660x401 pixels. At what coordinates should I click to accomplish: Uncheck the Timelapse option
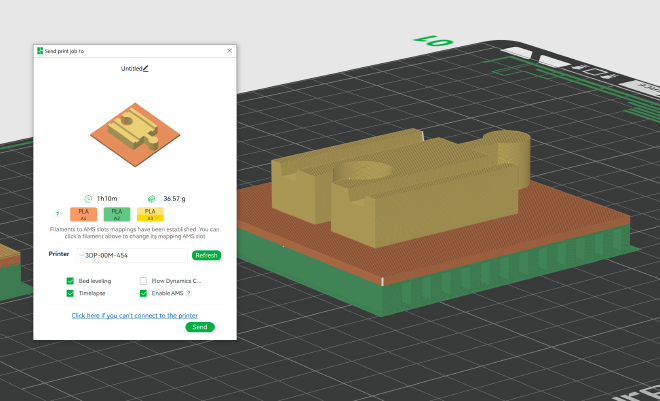click(x=70, y=294)
